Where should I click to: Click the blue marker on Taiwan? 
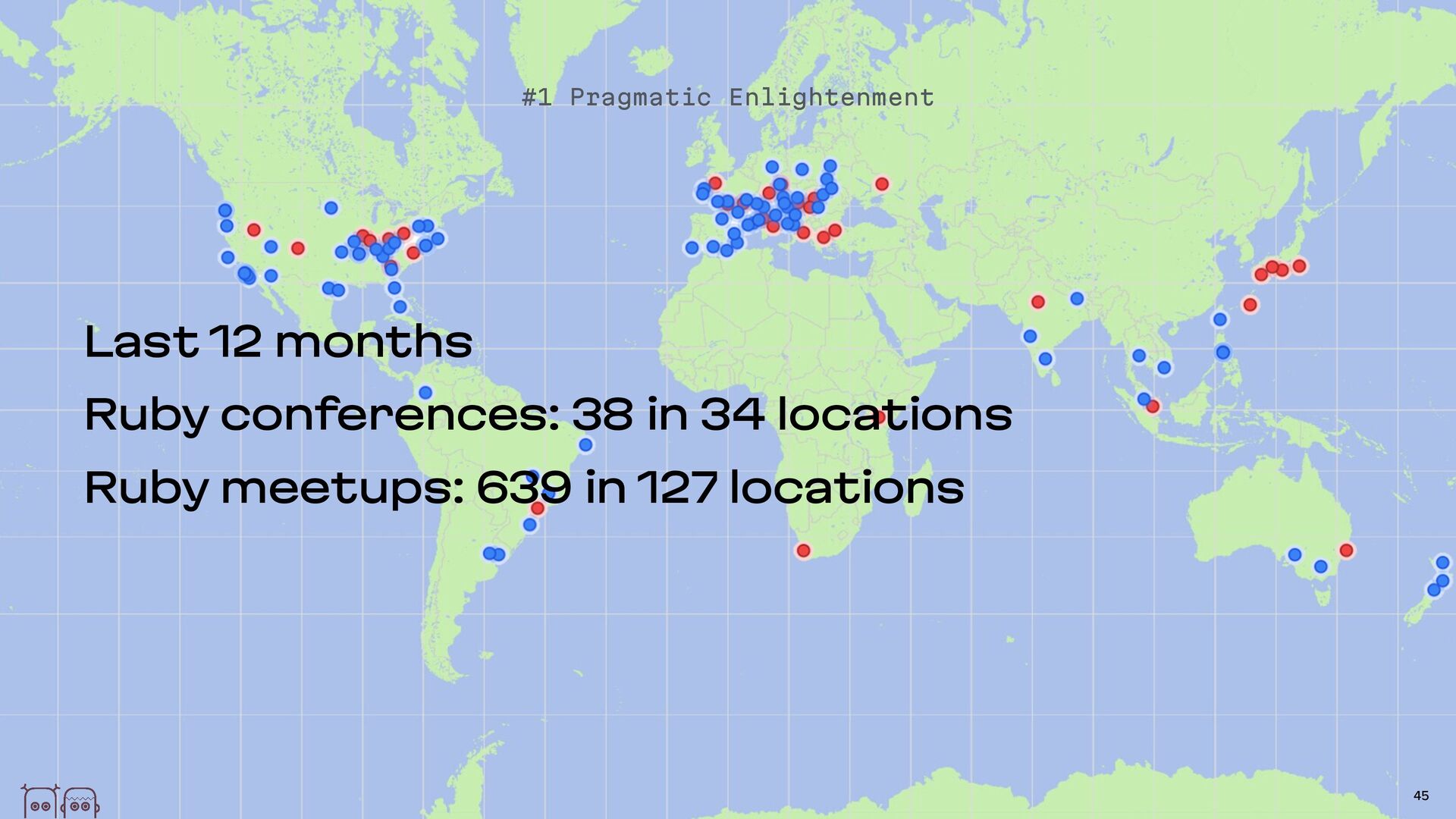[1219, 319]
